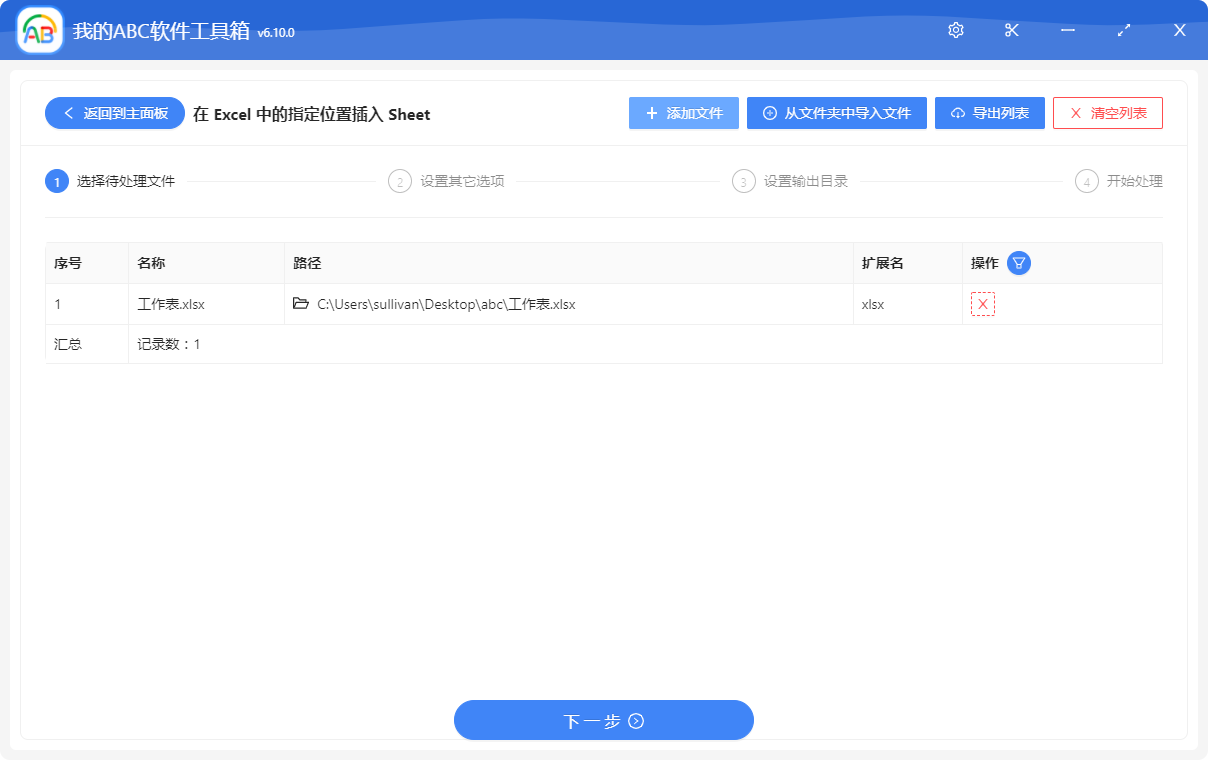
Task: Click the filter icon beside 操作 header
Action: pos(1019,263)
